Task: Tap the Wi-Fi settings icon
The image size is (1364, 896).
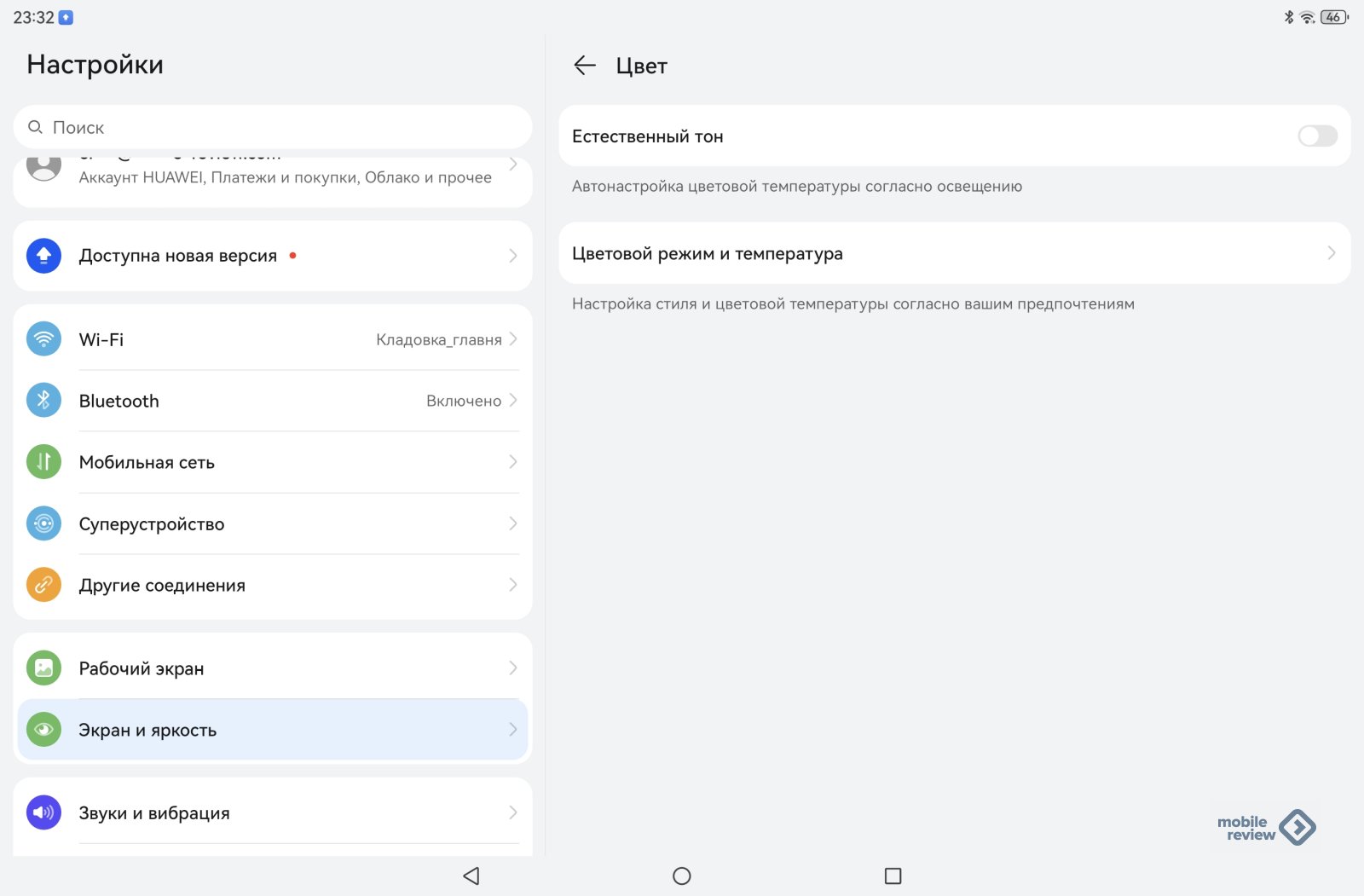Action: (x=43, y=339)
